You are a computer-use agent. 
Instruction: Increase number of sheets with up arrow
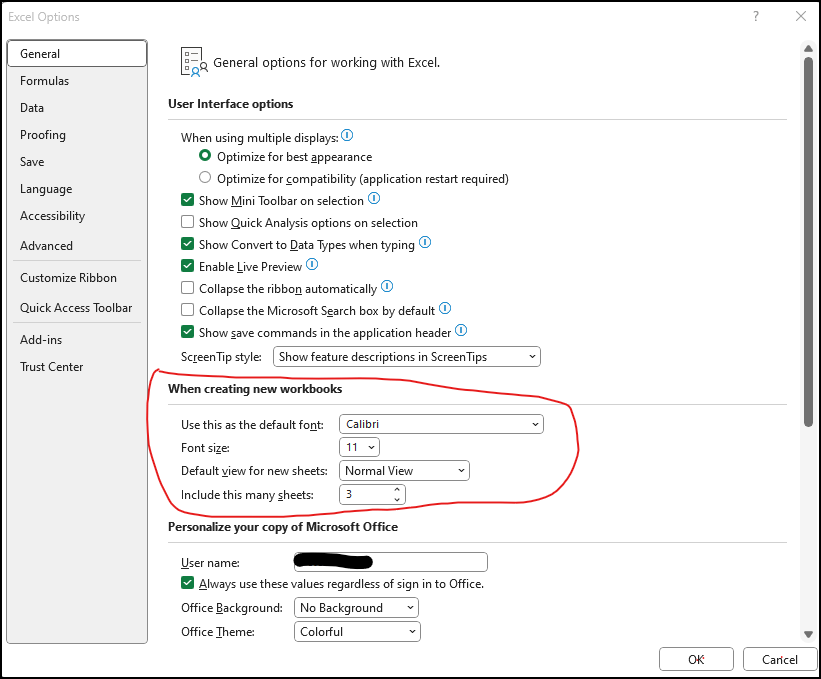[x=397, y=489]
